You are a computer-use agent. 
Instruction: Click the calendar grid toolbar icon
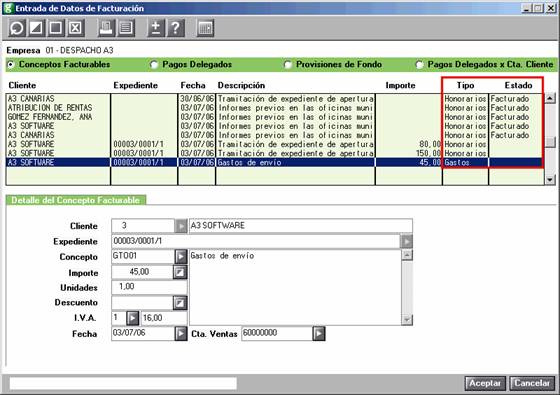point(205,28)
